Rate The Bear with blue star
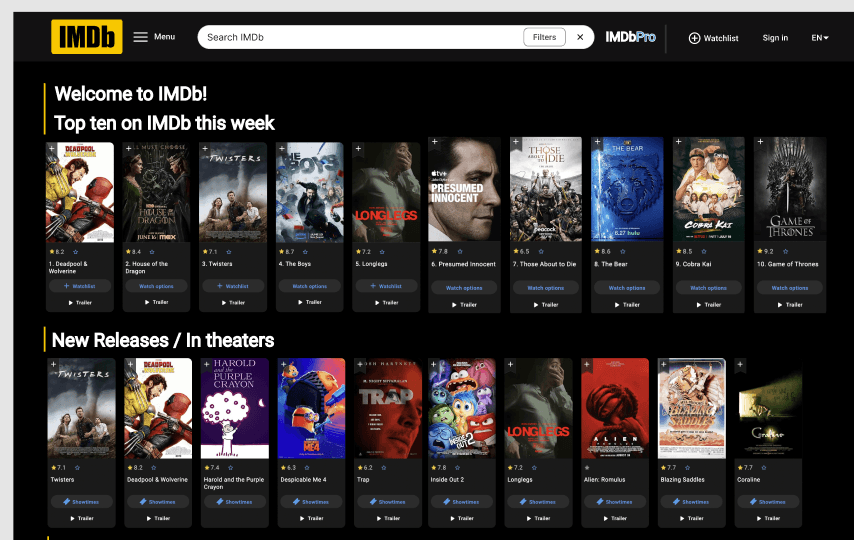Image resolution: width=854 pixels, height=540 pixels. coord(623,251)
